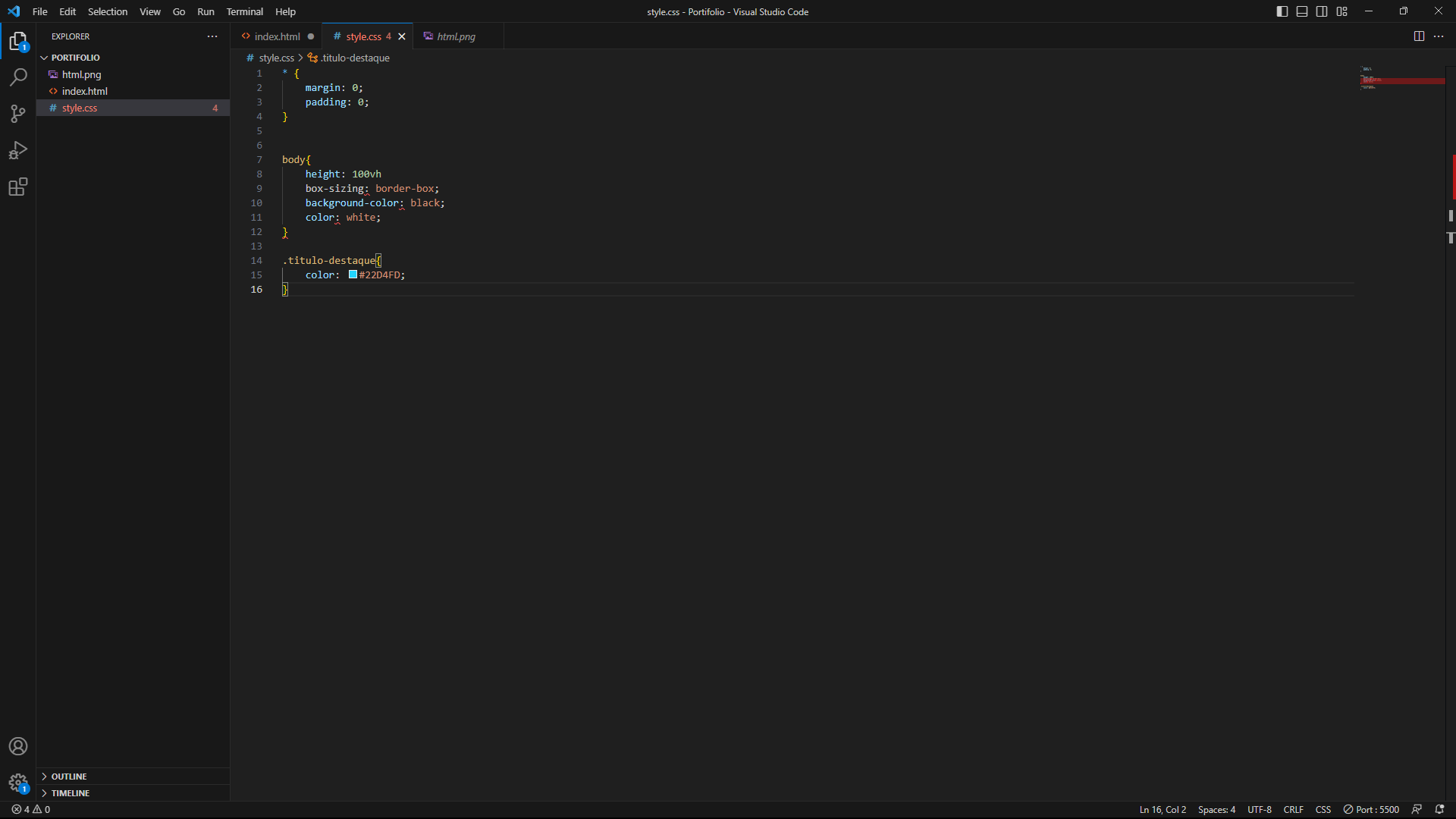Toggle Primary Side Bar visibility
Image resolution: width=1456 pixels, height=819 pixels.
click(x=1282, y=11)
